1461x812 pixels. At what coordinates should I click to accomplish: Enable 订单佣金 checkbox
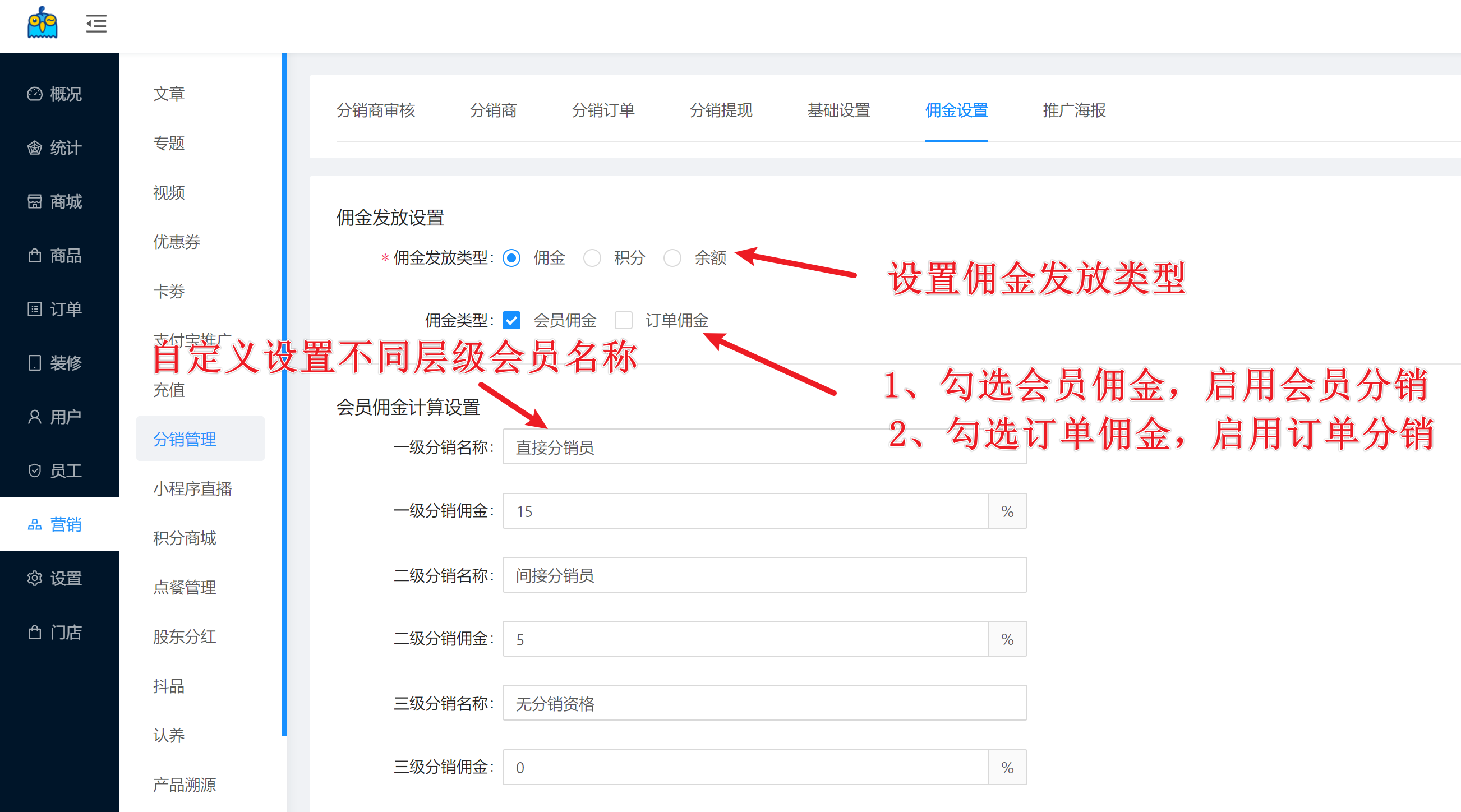tap(623, 320)
